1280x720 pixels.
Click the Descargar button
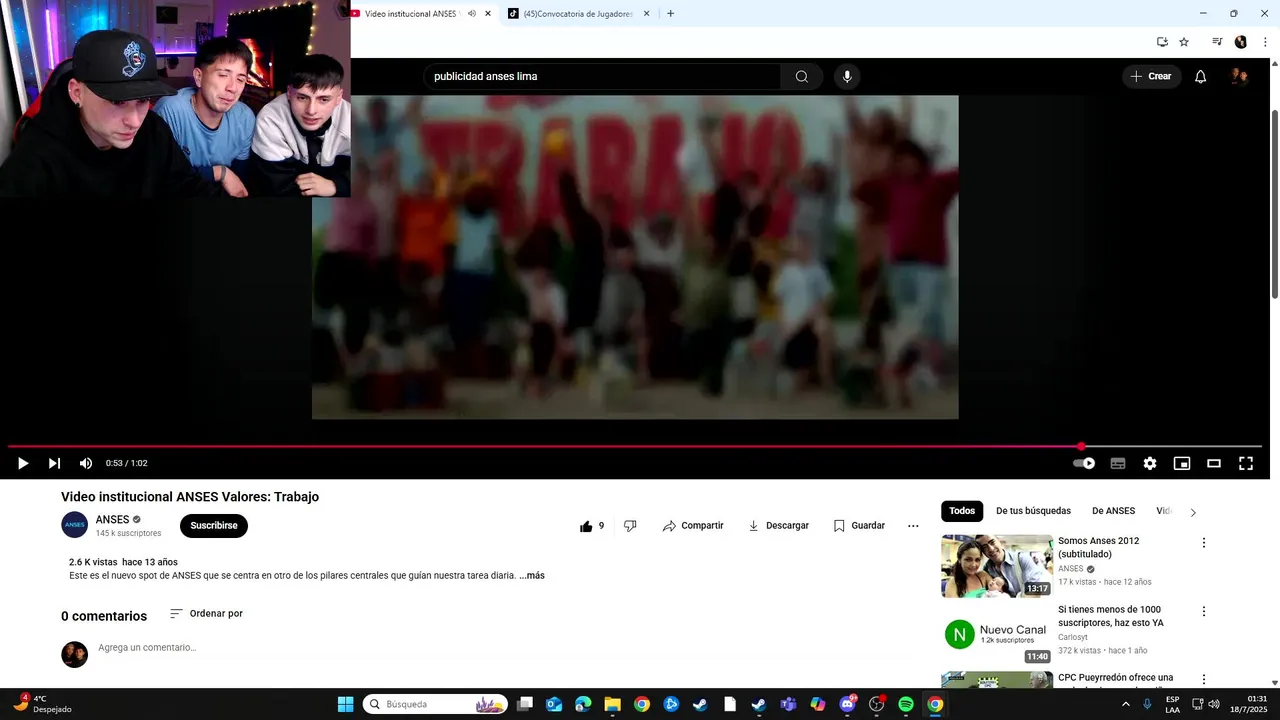[778, 526]
